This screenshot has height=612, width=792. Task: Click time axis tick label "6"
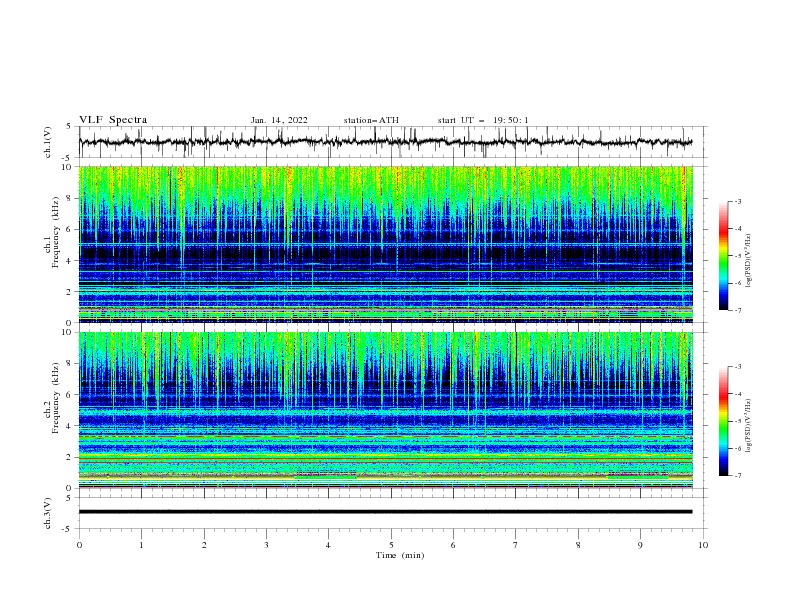(x=453, y=545)
